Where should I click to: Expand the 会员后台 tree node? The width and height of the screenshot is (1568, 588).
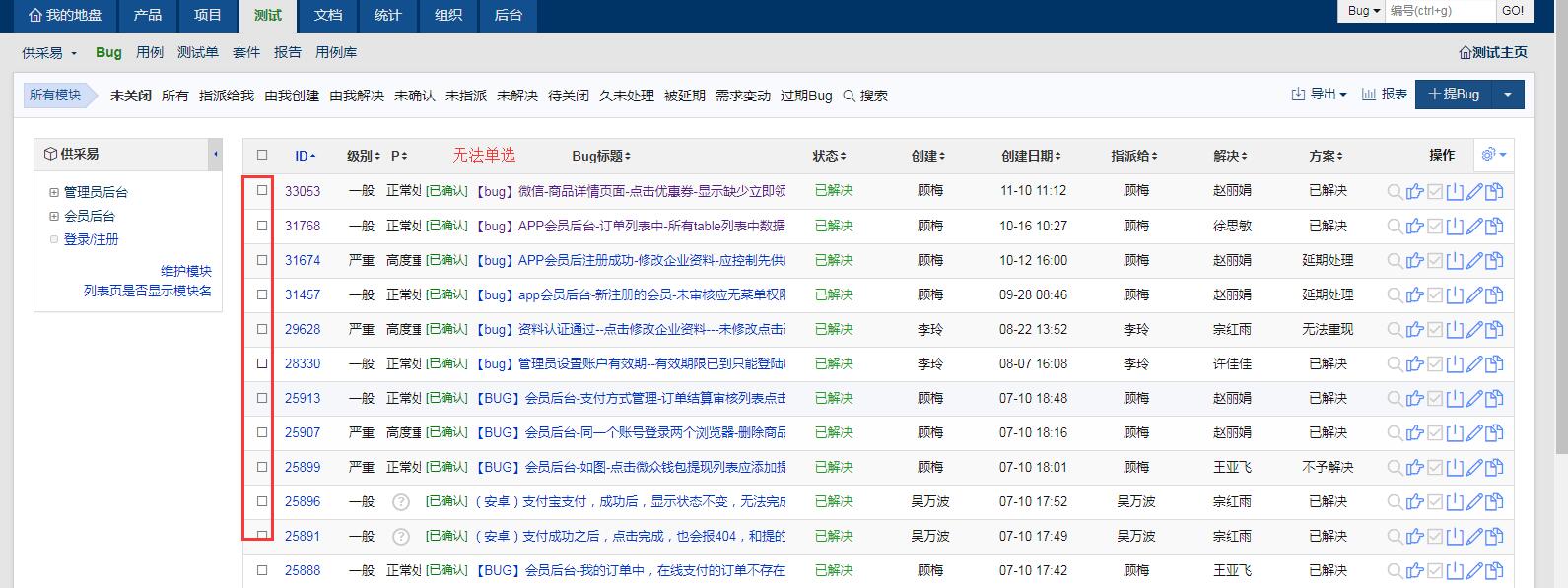pos(54,216)
